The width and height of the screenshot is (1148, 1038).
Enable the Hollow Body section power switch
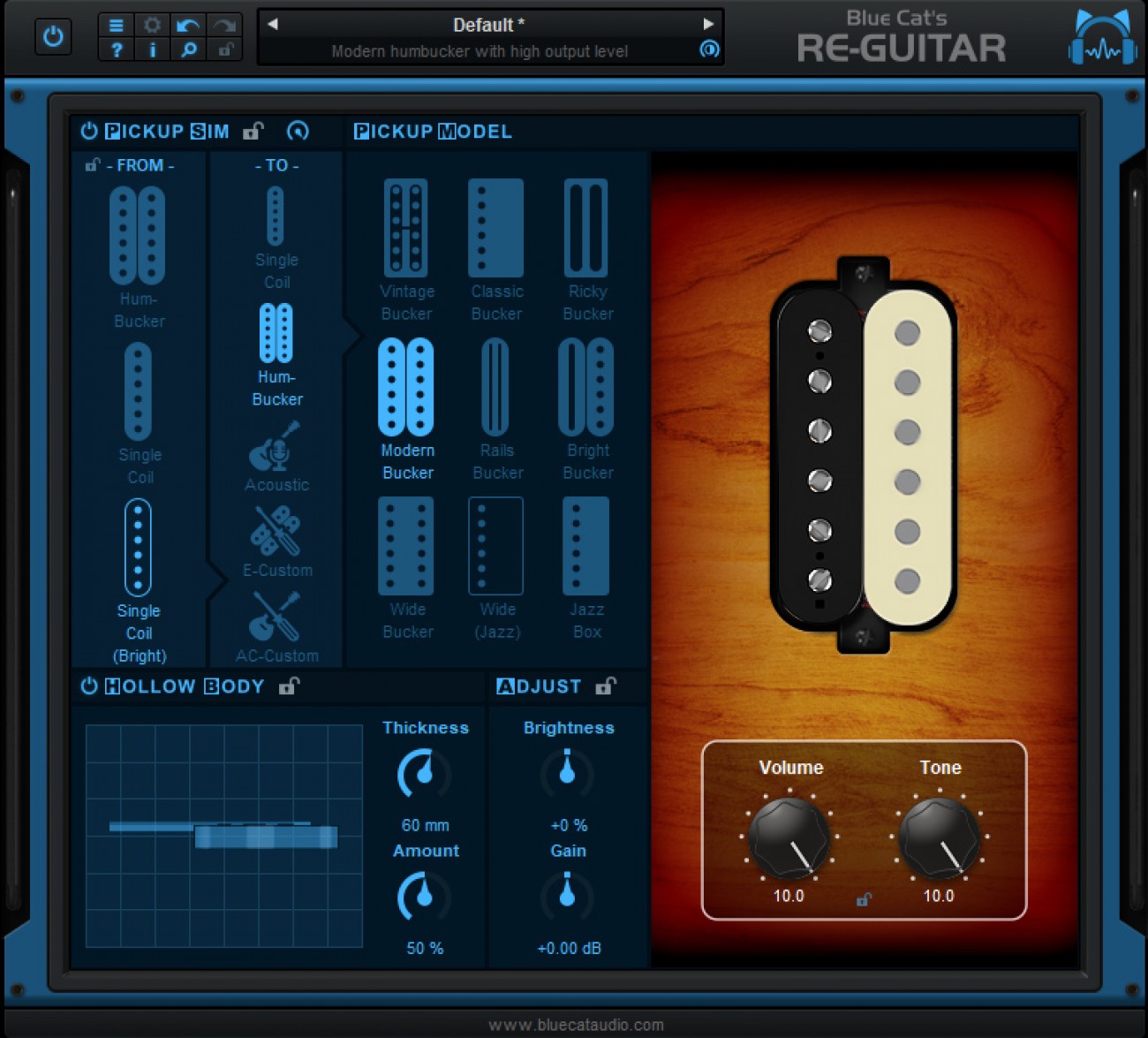coord(89,686)
